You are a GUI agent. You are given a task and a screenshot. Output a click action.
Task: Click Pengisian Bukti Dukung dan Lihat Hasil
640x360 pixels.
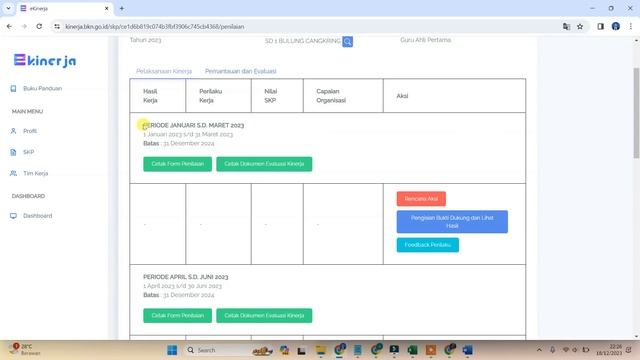pyautogui.click(x=452, y=222)
